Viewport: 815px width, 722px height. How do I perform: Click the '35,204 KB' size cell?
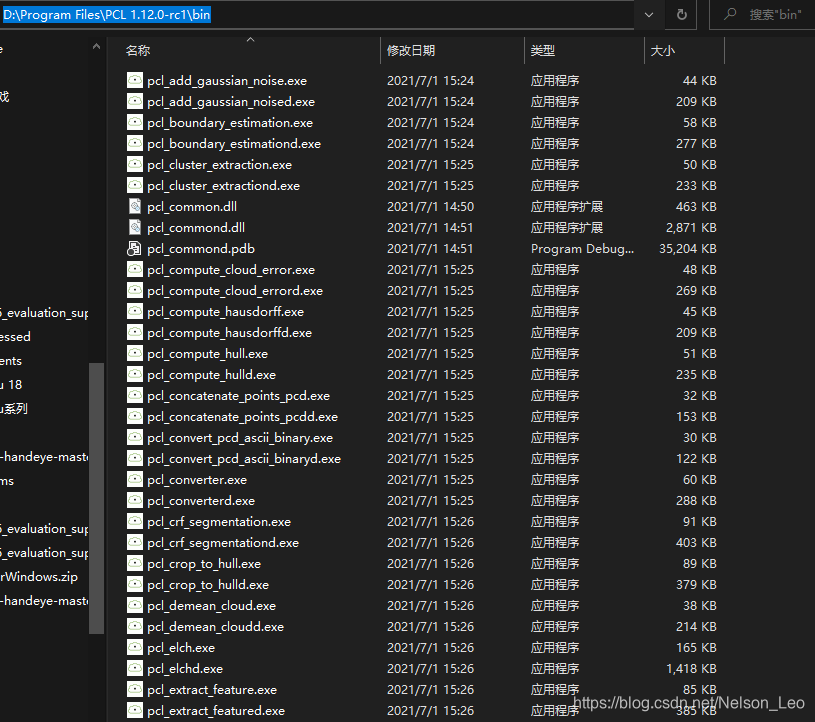pyautogui.click(x=688, y=249)
